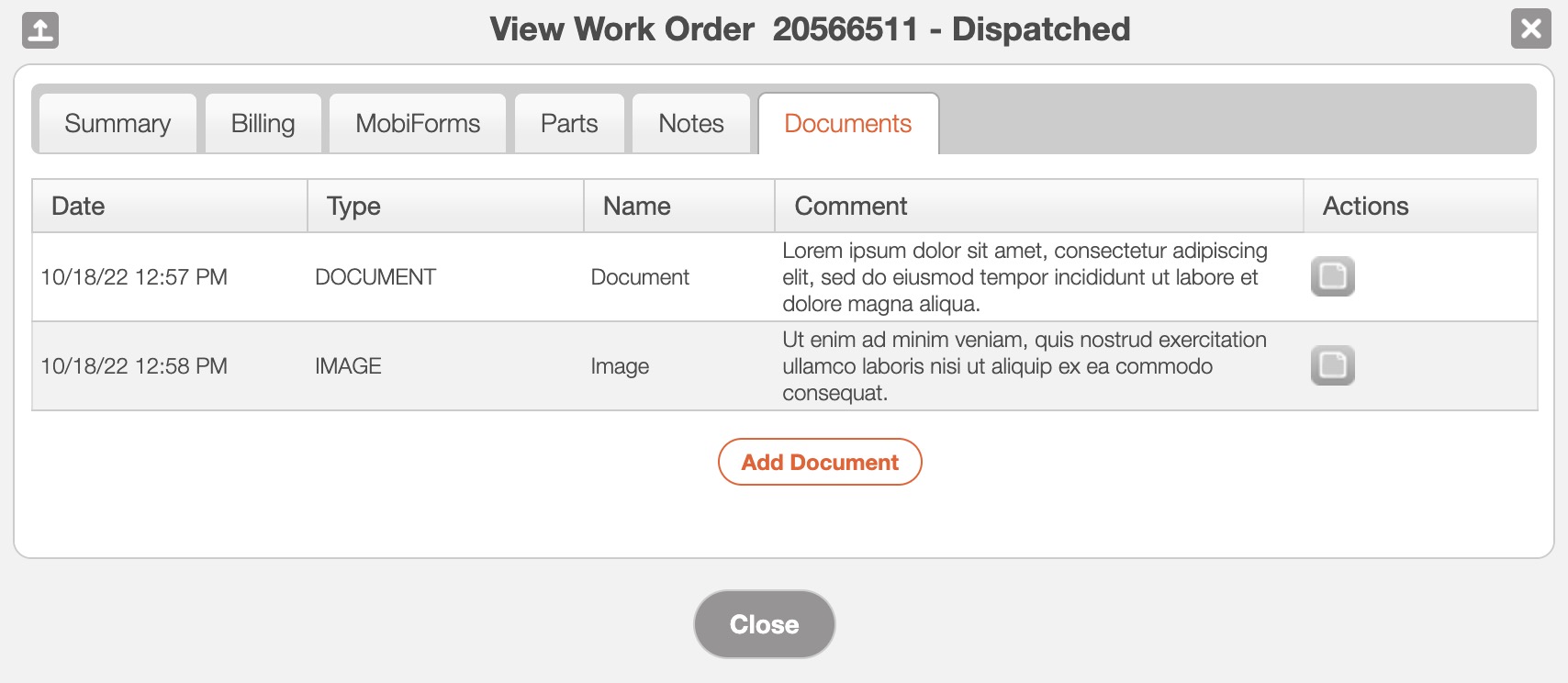The width and height of the screenshot is (1568, 683).
Task: Switch to the Summary tab
Action: tap(118, 124)
